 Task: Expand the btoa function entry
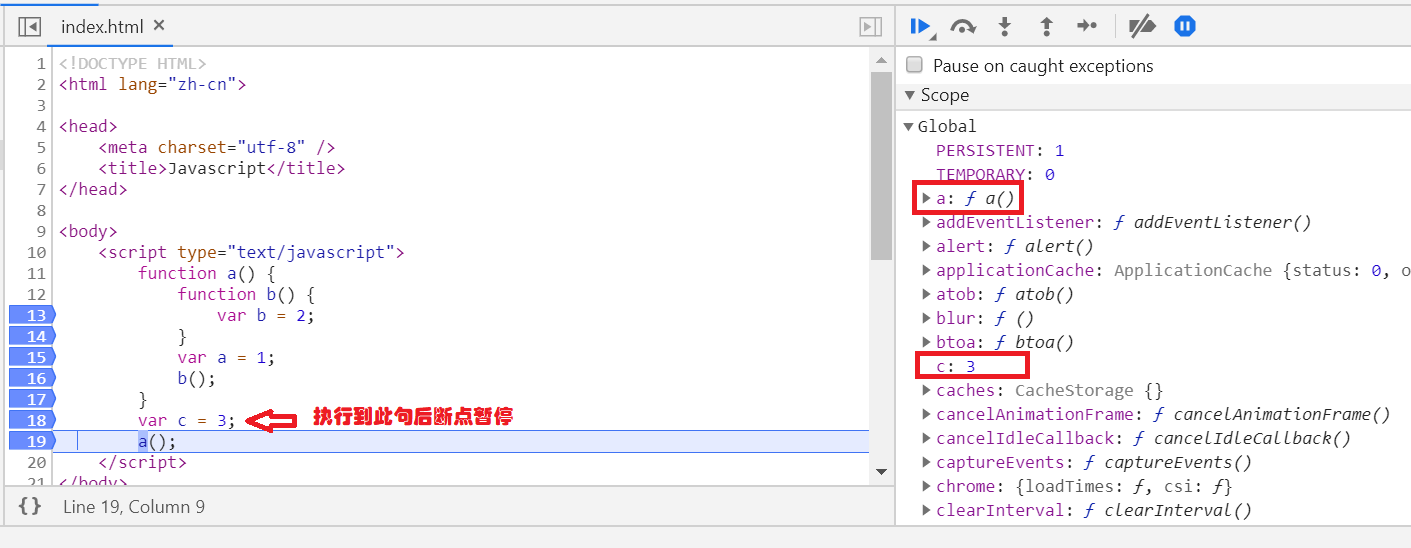tap(927, 342)
